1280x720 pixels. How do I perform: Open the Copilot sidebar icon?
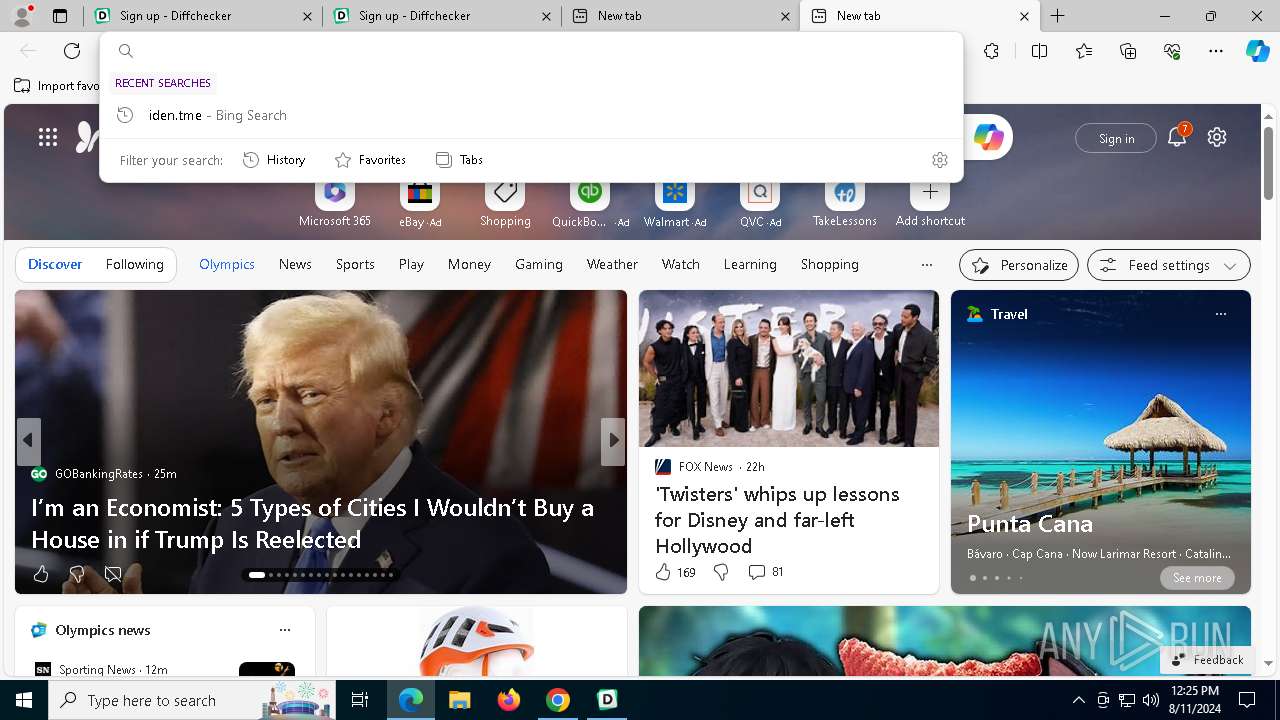point(1257,51)
